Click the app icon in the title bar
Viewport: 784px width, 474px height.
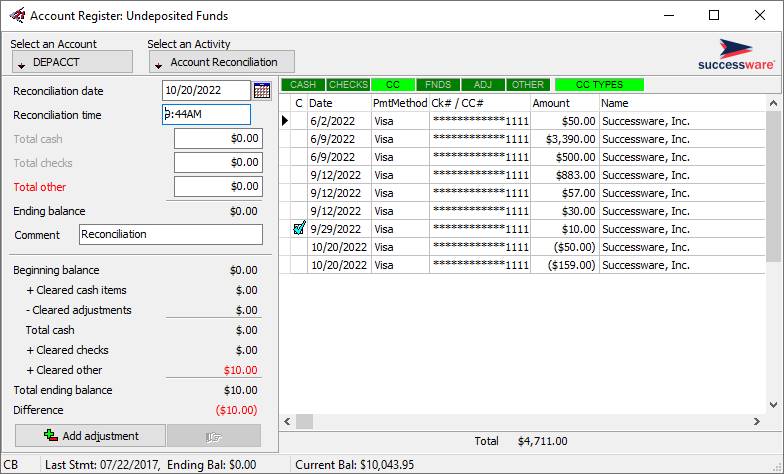[16, 16]
